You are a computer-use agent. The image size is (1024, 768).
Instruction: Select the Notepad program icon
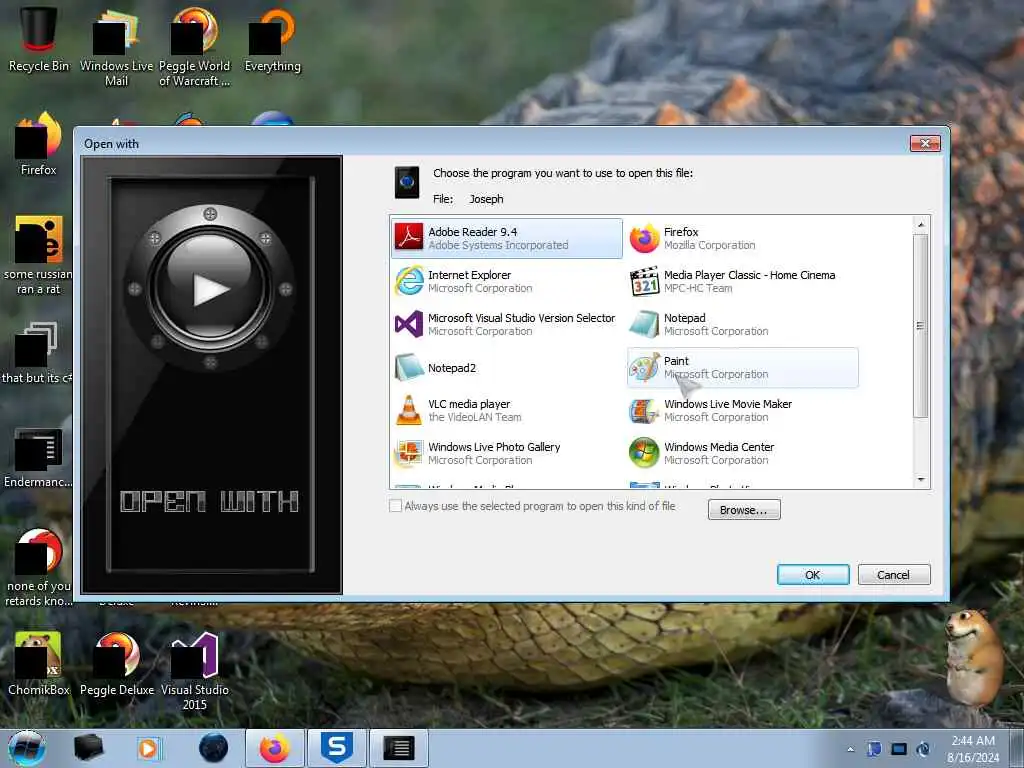(x=644, y=324)
